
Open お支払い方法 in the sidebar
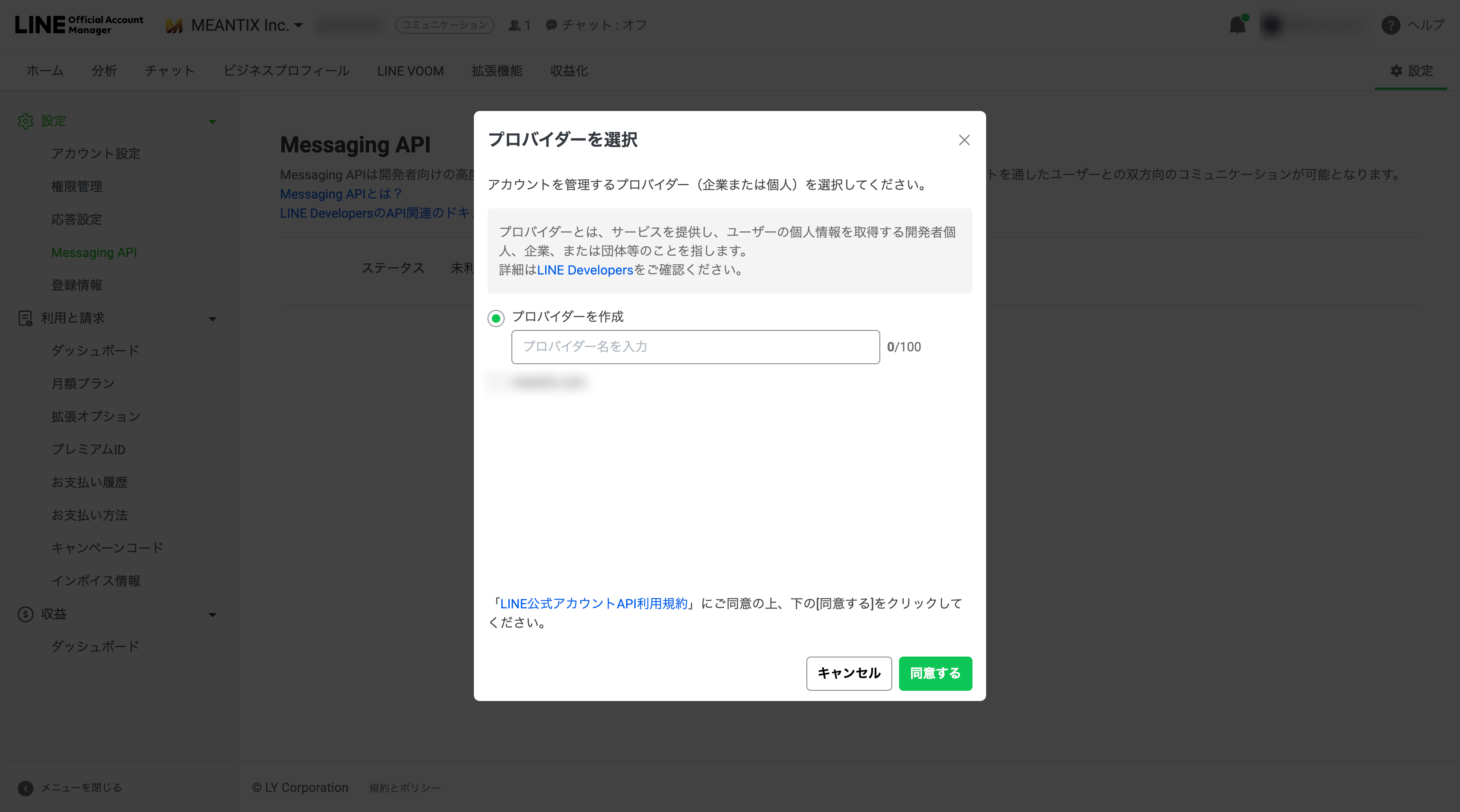tap(90, 515)
